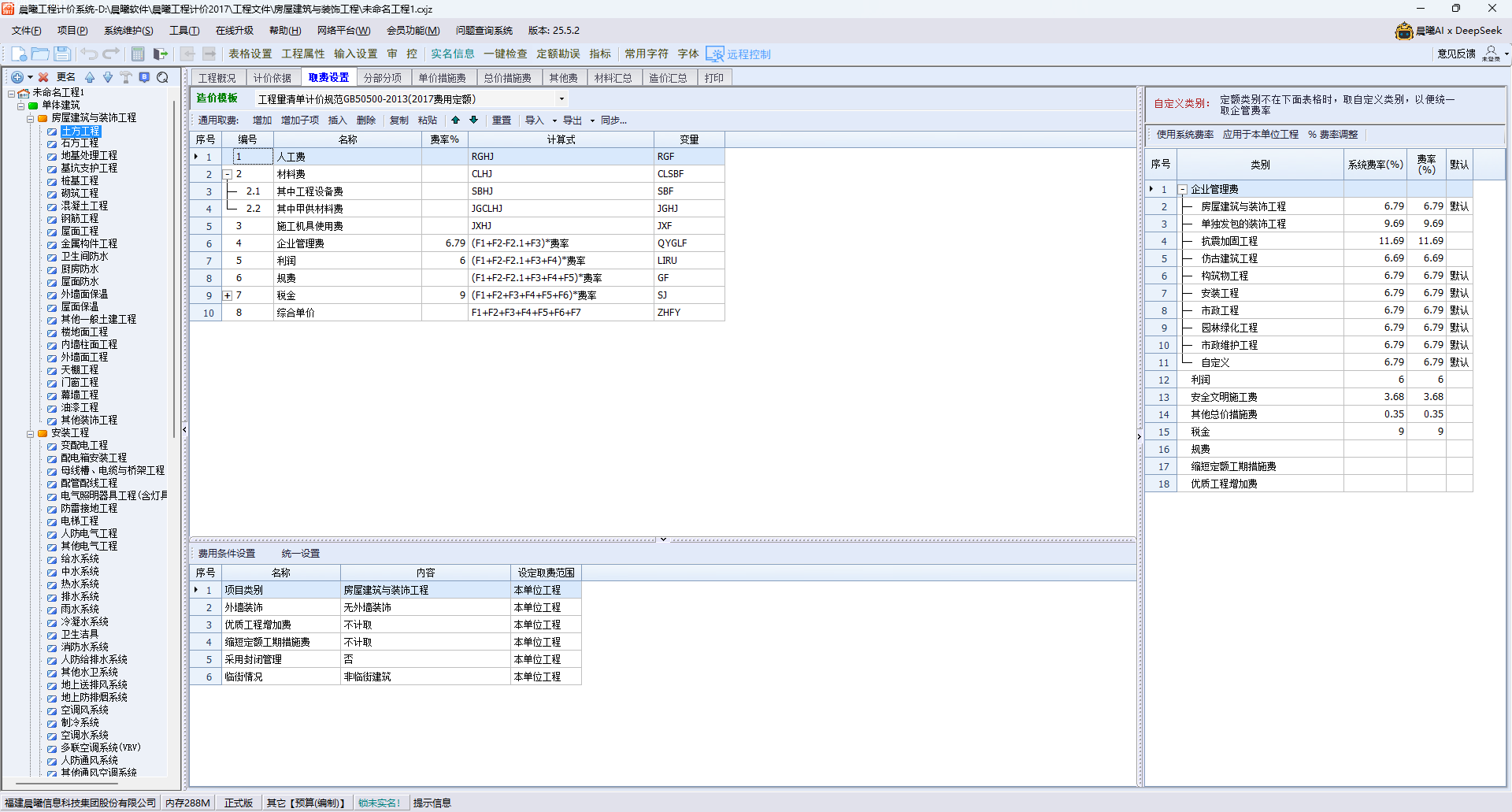Click 增加子项 button
This screenshot has width=1512, height=812.
pos(300,121)
